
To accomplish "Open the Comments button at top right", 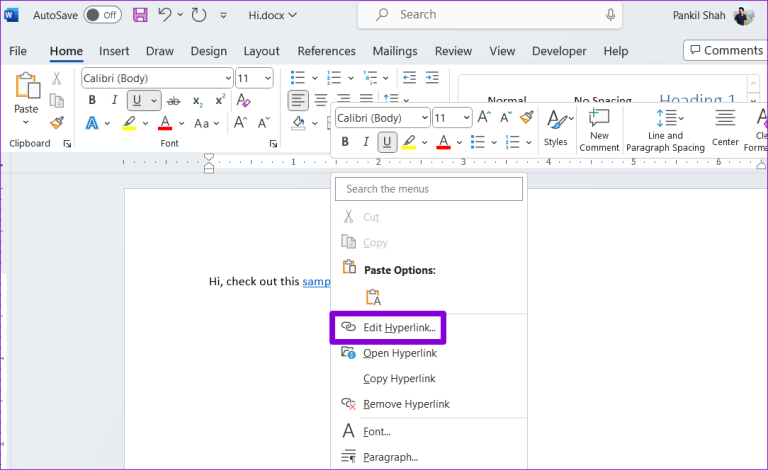I will coord(724,50).
